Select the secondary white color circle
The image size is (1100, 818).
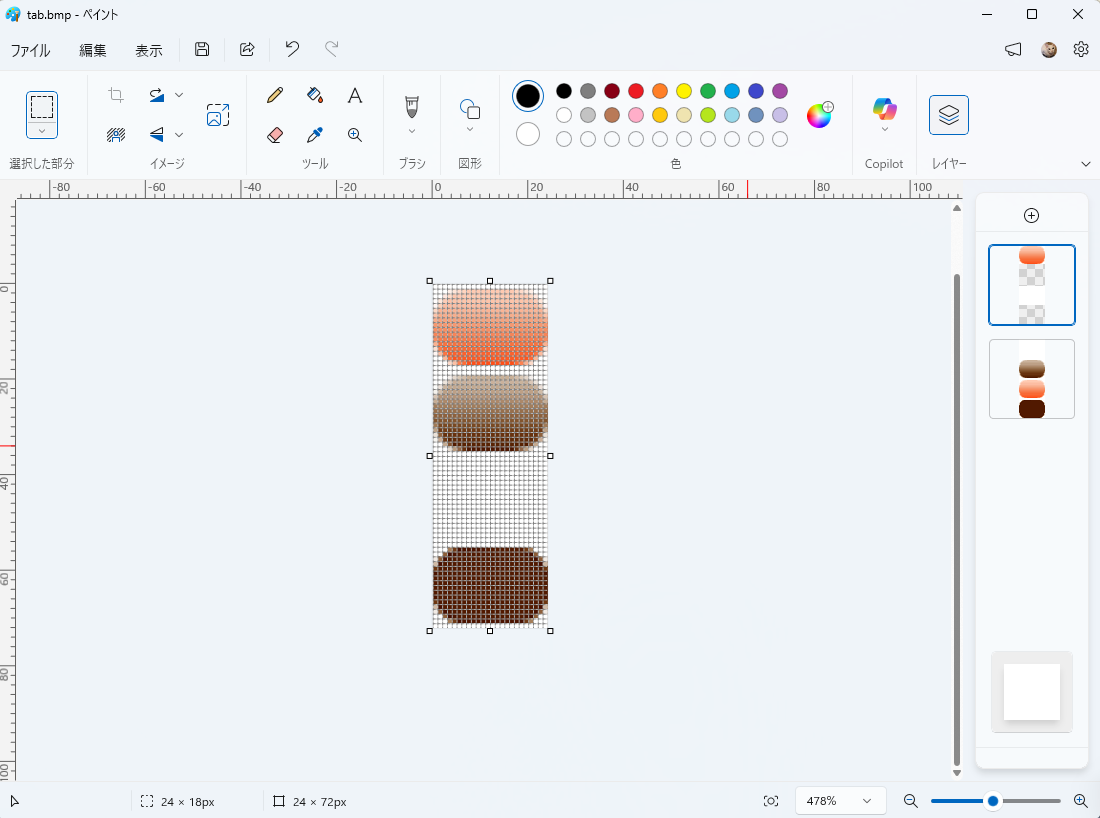(x=528, y=134)
